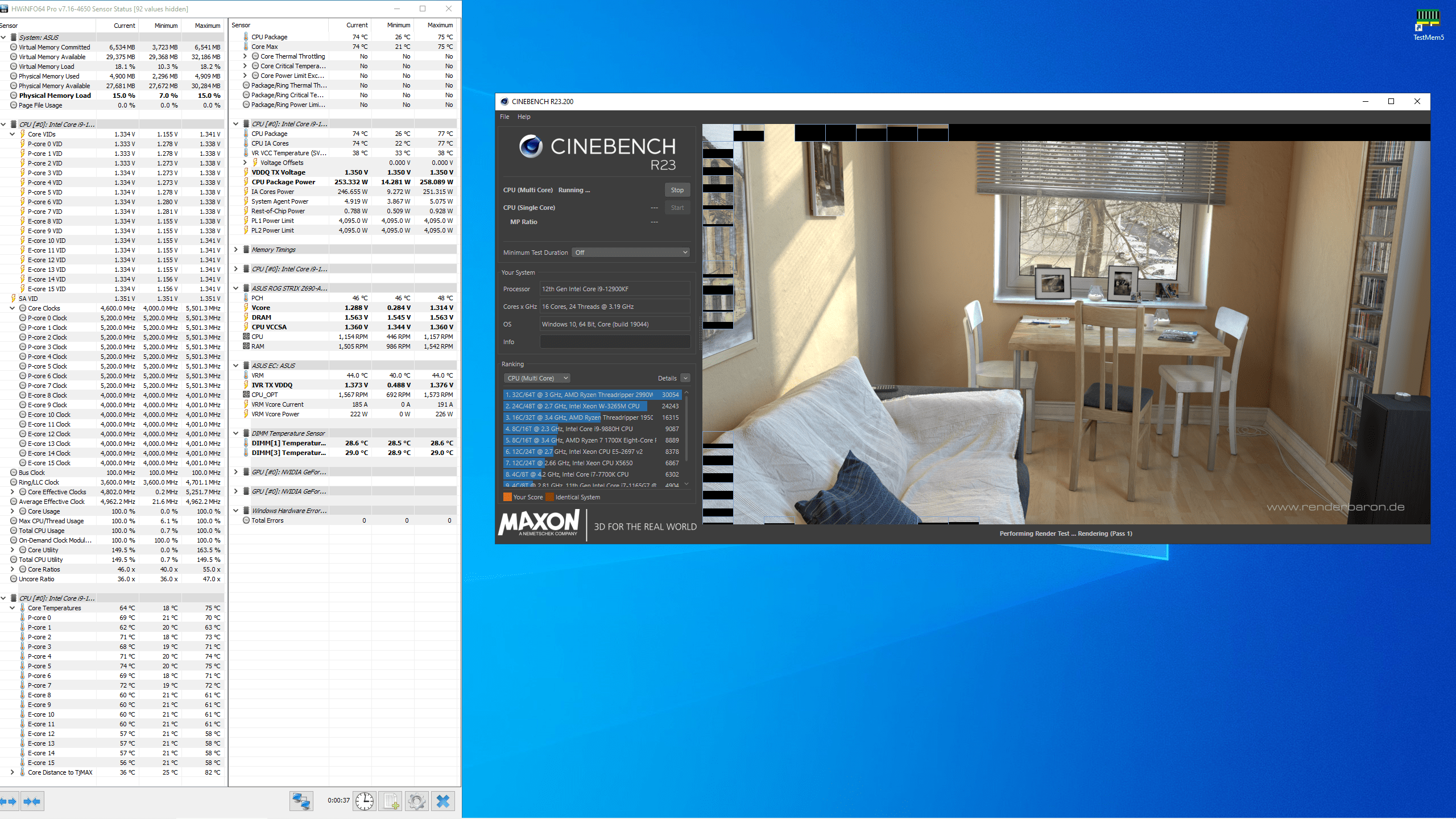Click the CINEBENCH R23 app icon

(505, 100)
